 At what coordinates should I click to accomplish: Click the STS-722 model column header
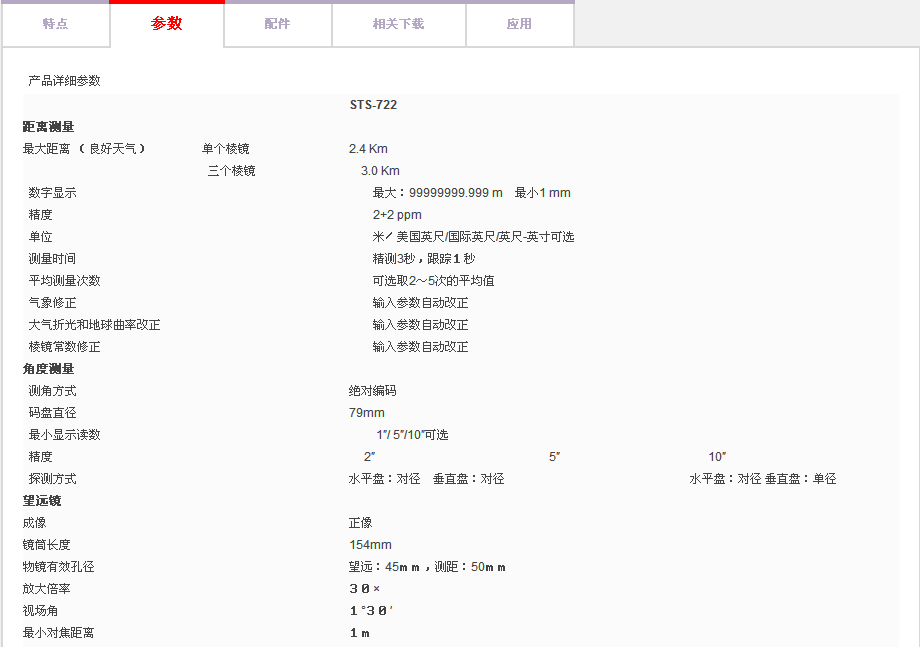point(373,105)
